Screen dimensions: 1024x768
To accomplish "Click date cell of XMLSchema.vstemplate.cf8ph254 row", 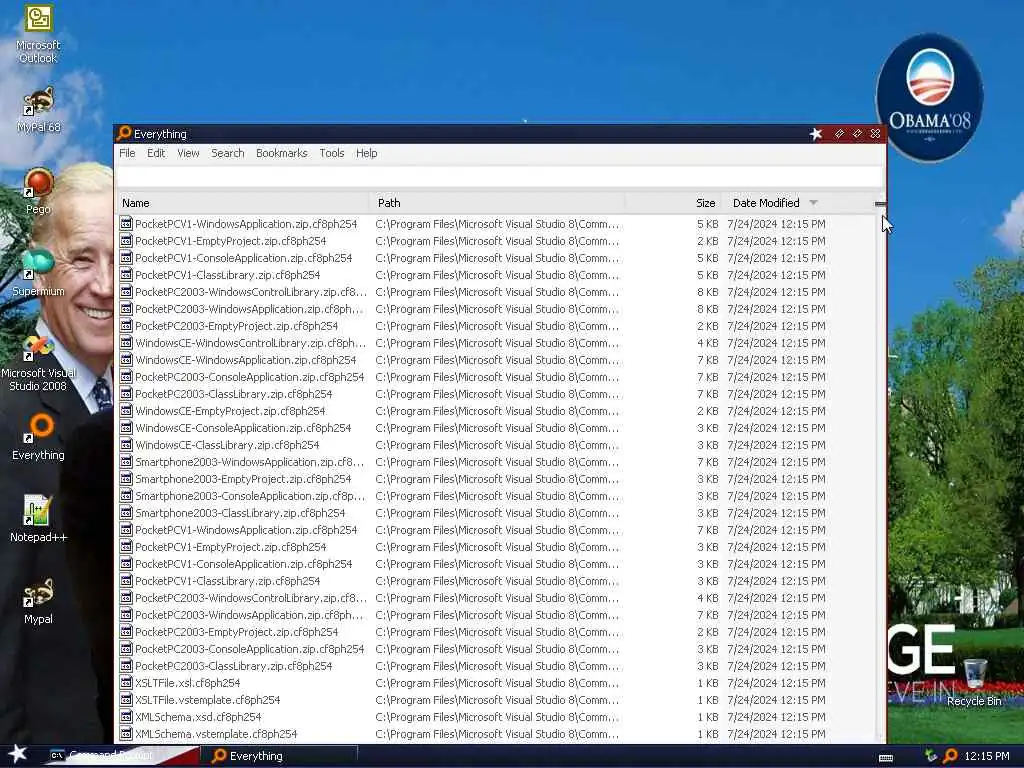I will (776, 733).
